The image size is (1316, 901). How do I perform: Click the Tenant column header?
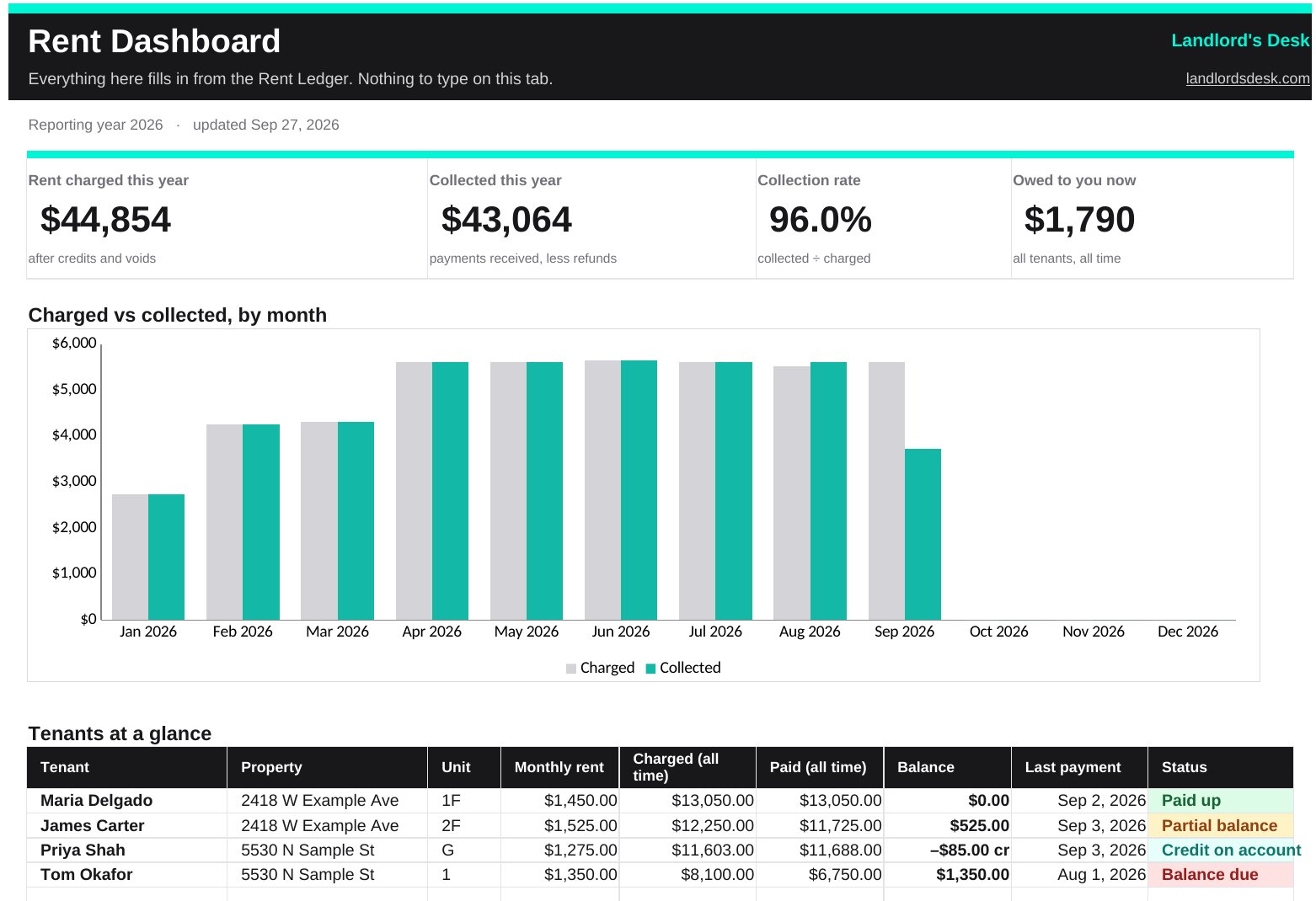point(127,767)
